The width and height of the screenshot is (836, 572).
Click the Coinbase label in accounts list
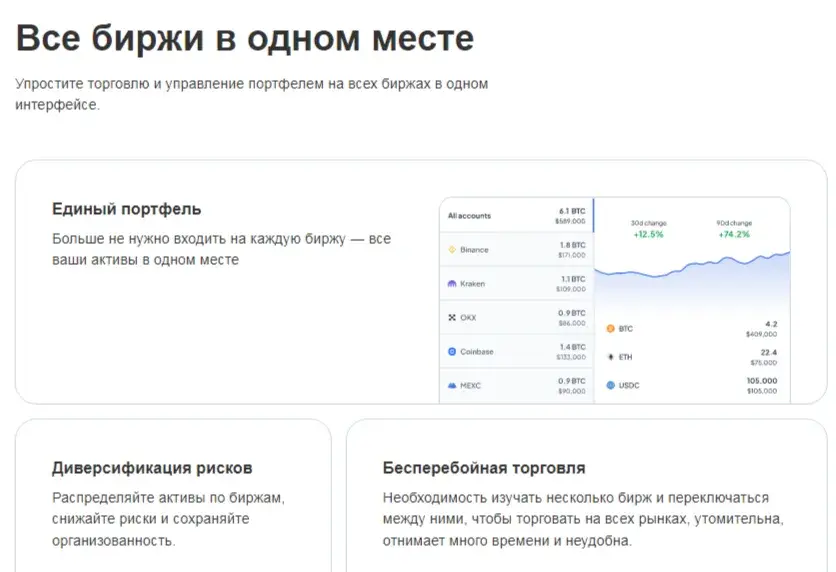[477, 352]
